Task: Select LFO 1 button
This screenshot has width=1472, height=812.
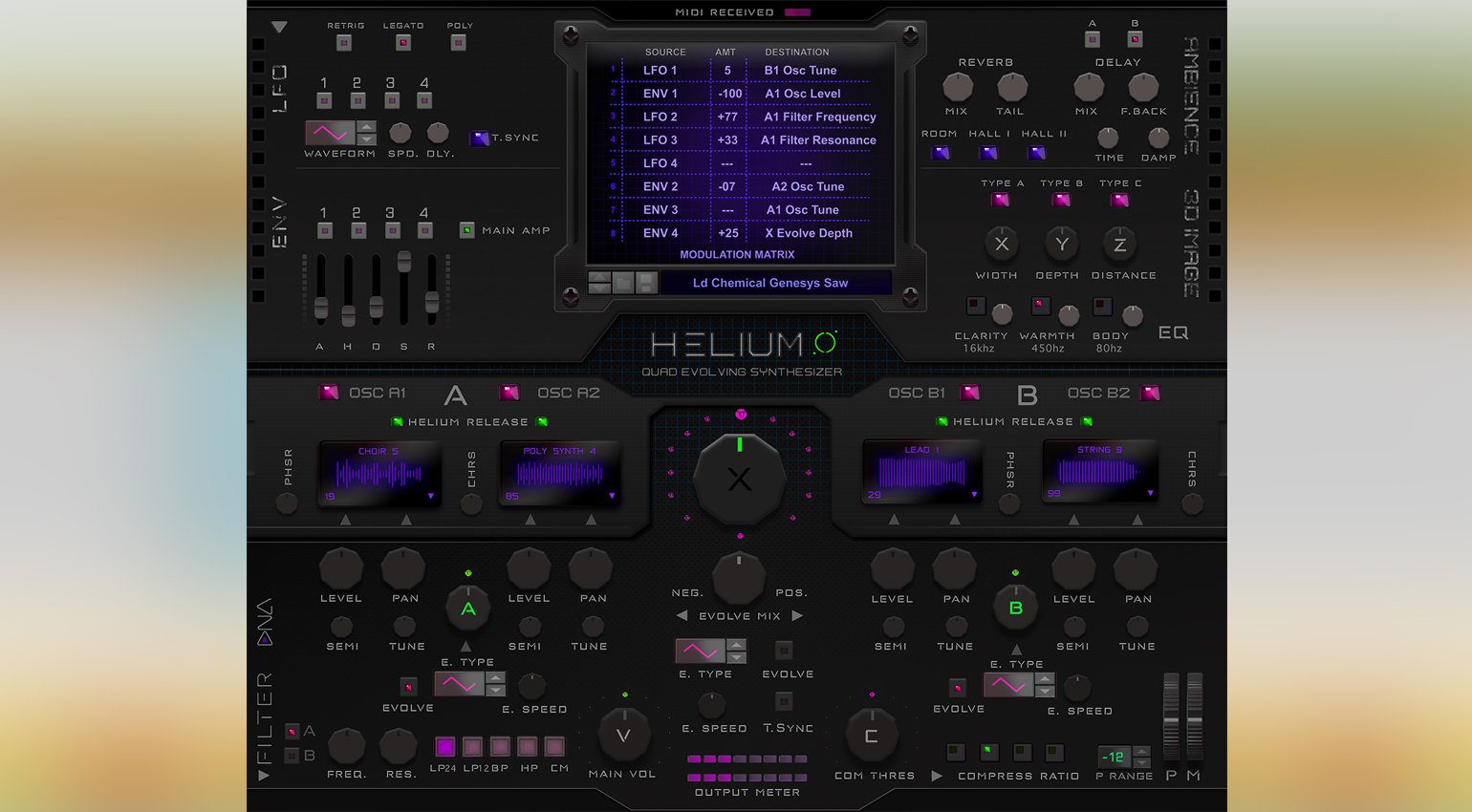Action: point(324,100)
